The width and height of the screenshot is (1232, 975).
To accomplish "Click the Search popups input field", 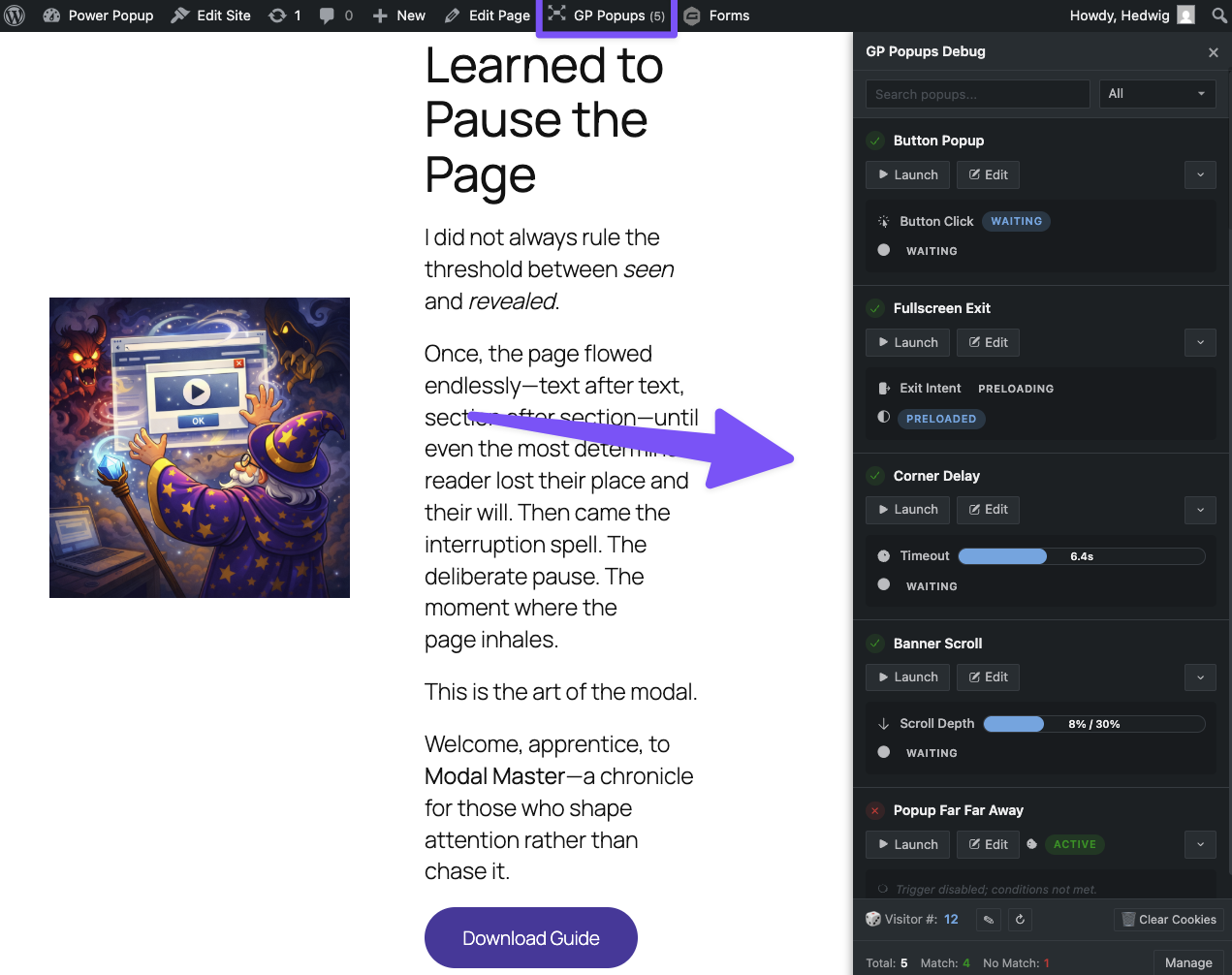I will pyautogui.click(x=977, y=94).
